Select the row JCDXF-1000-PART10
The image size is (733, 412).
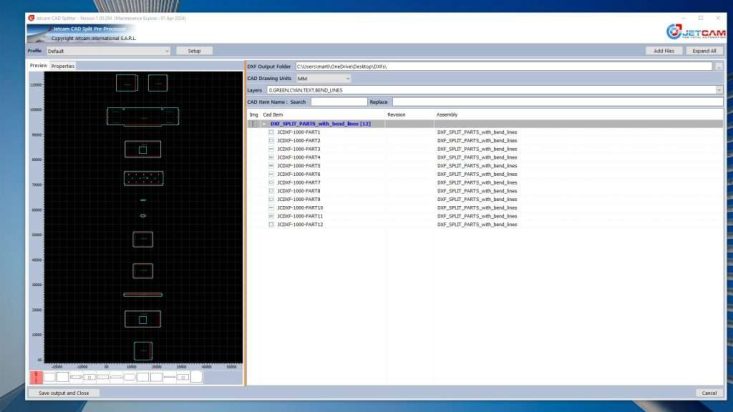485,208
